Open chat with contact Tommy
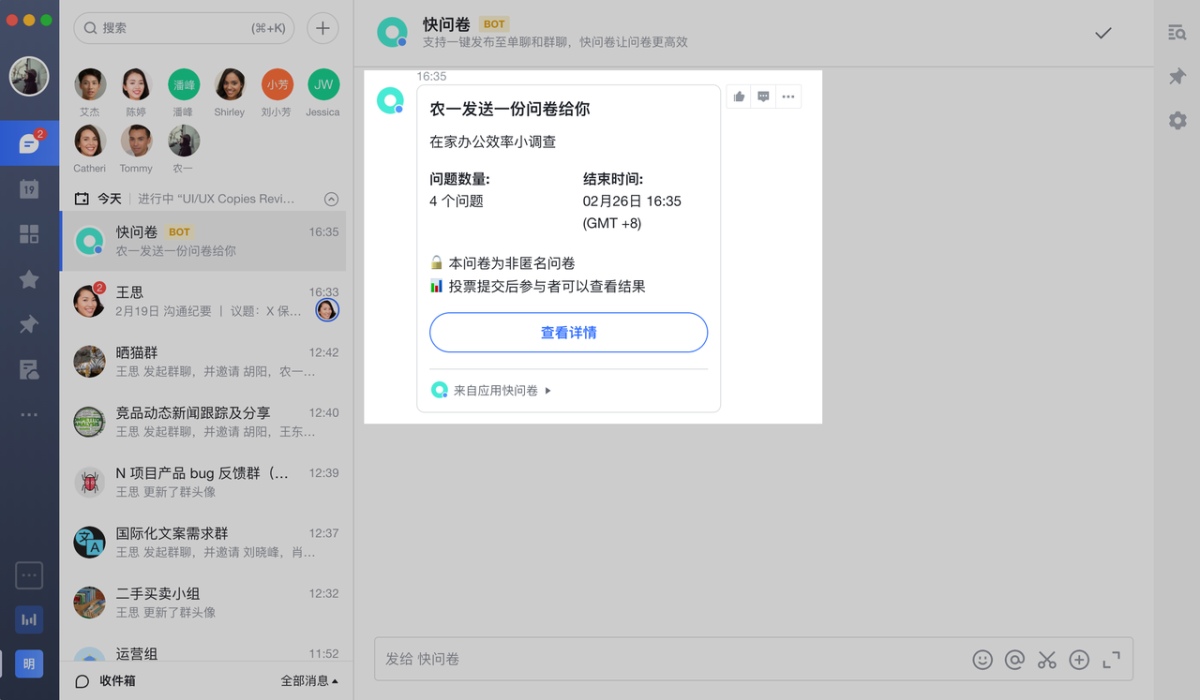Image resolution: width=1200 pixels, height=700 pixels. pos(136,148)
